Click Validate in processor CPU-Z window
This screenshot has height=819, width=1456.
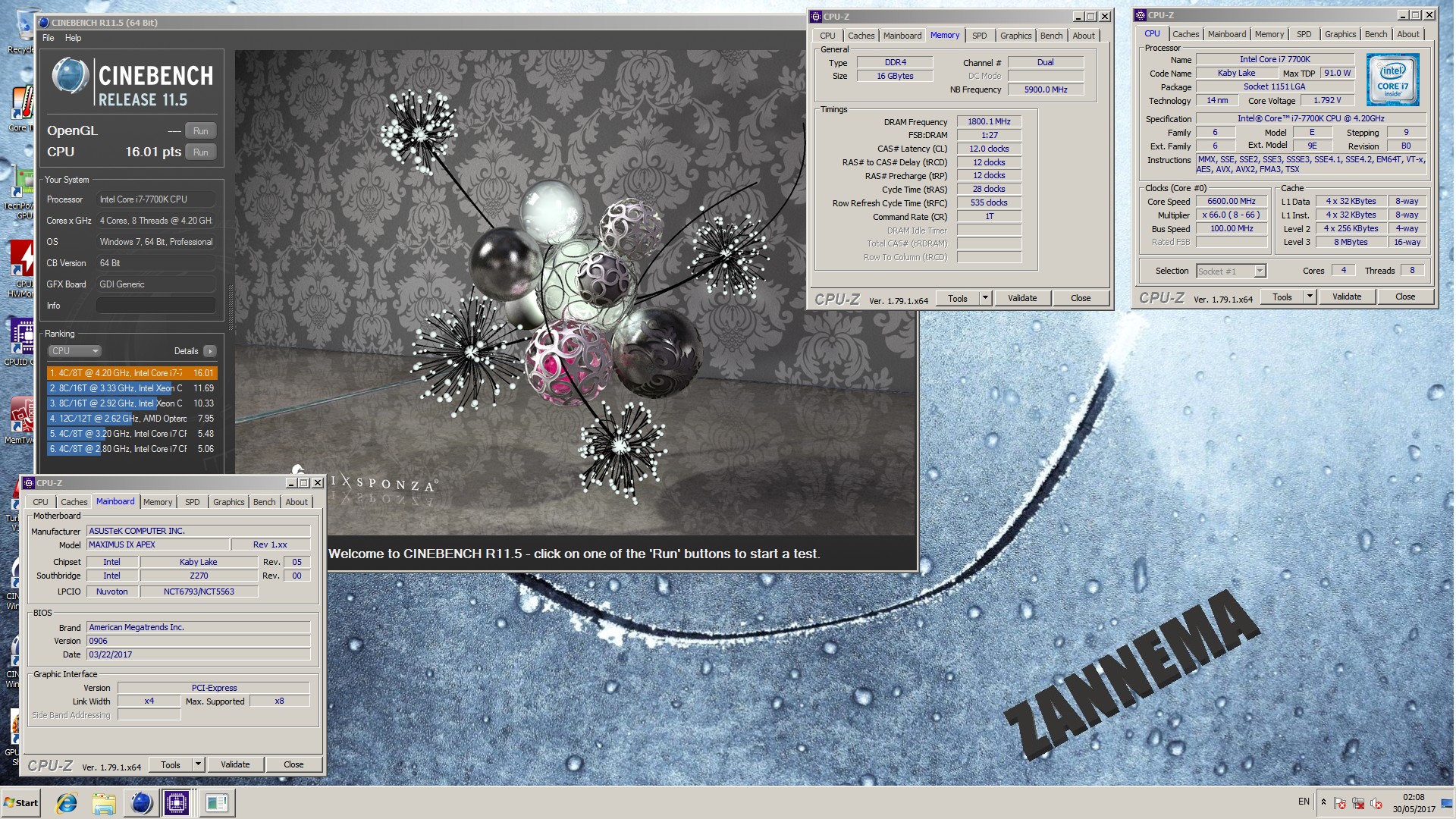coord(1347,297)
